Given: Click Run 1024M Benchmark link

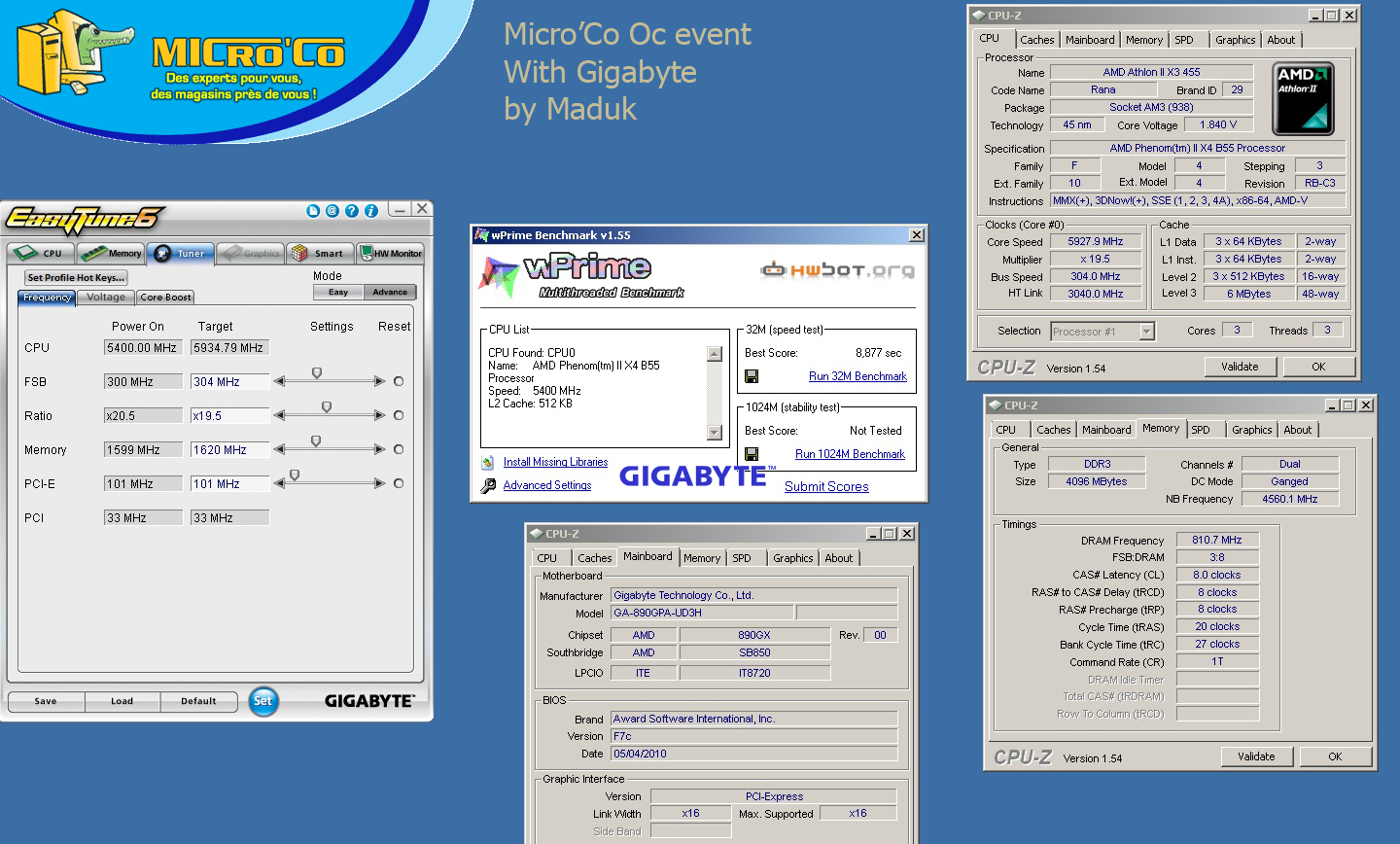Looking at the screenshot, I should click(x=850, y=454).
